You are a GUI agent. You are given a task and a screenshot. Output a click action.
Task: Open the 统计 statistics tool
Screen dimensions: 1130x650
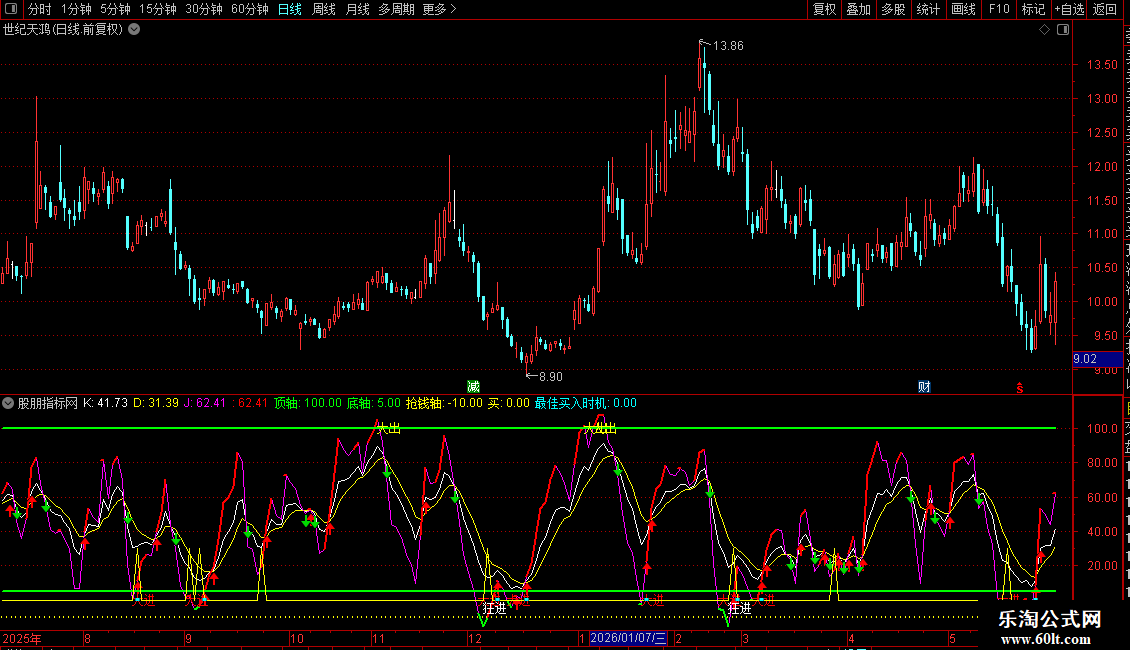[928, 9]
